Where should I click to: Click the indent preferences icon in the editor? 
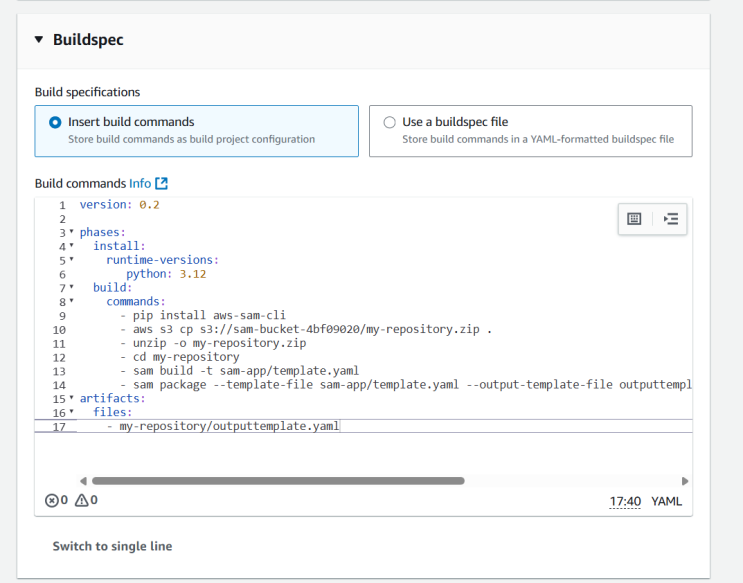671,219
